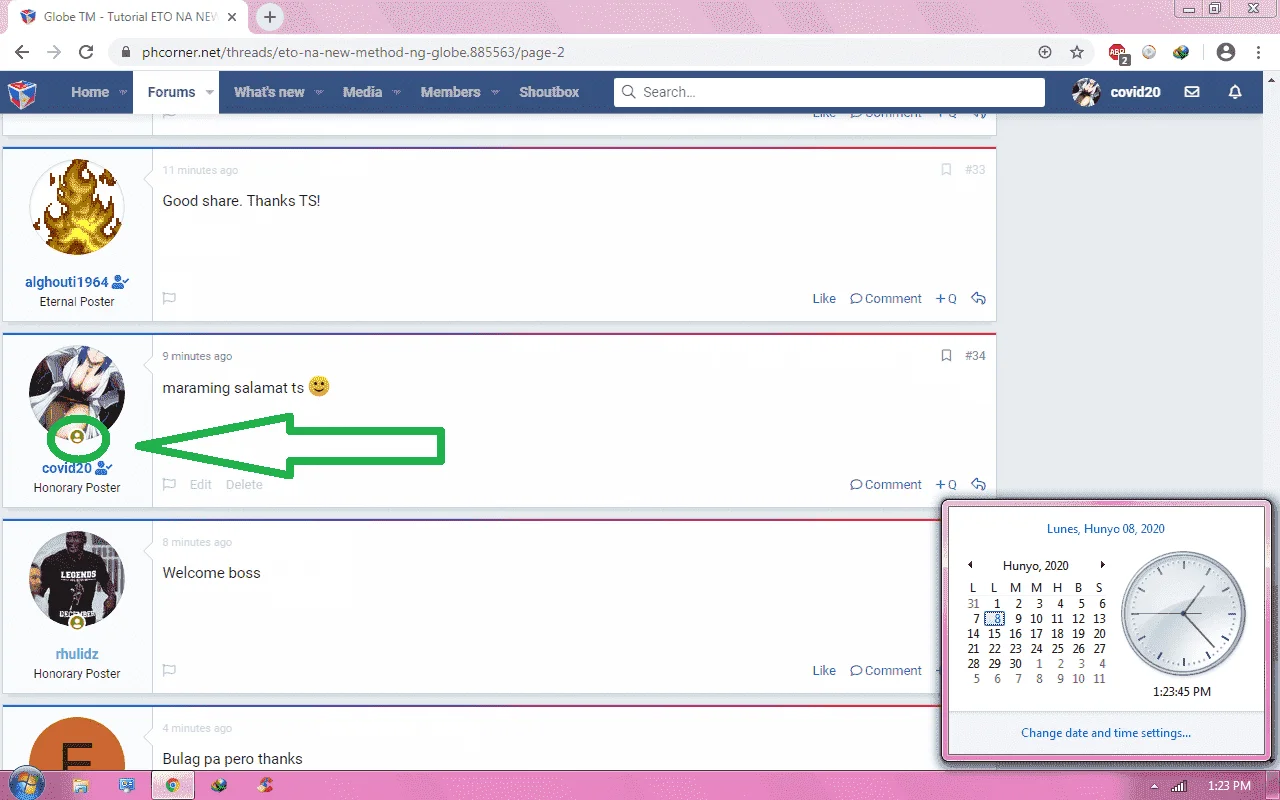Open the Chrome profile menu
This screenshot has height=800, width=1280.
point(1225,52)
